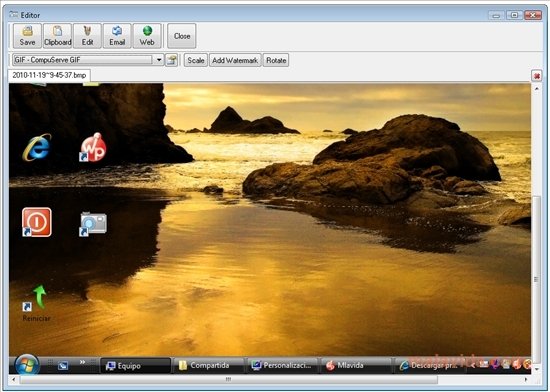Screen dimensions: 550x392
Task: Send screenshot with Email button
Action: pyautogui.click(x=117, y=36)
